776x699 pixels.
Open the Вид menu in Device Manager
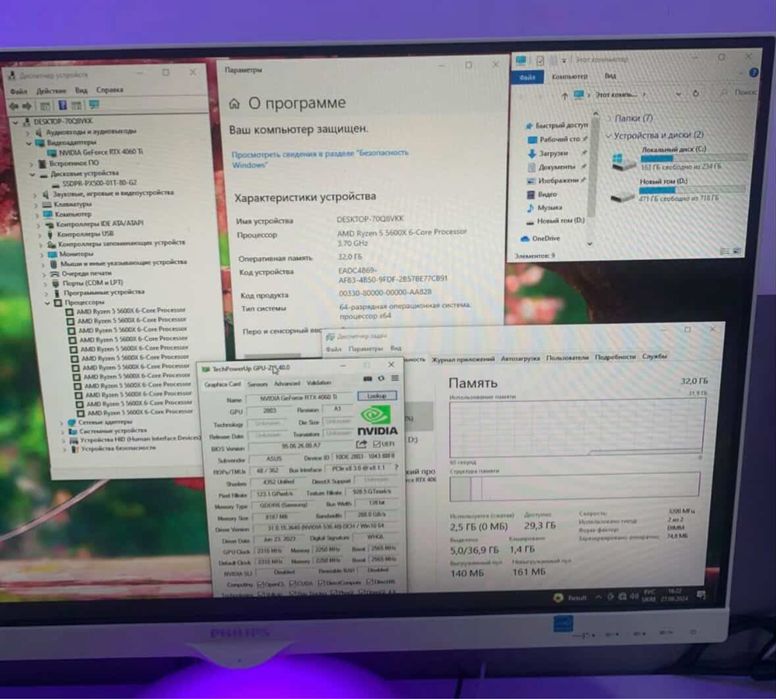tap(81, 91)
